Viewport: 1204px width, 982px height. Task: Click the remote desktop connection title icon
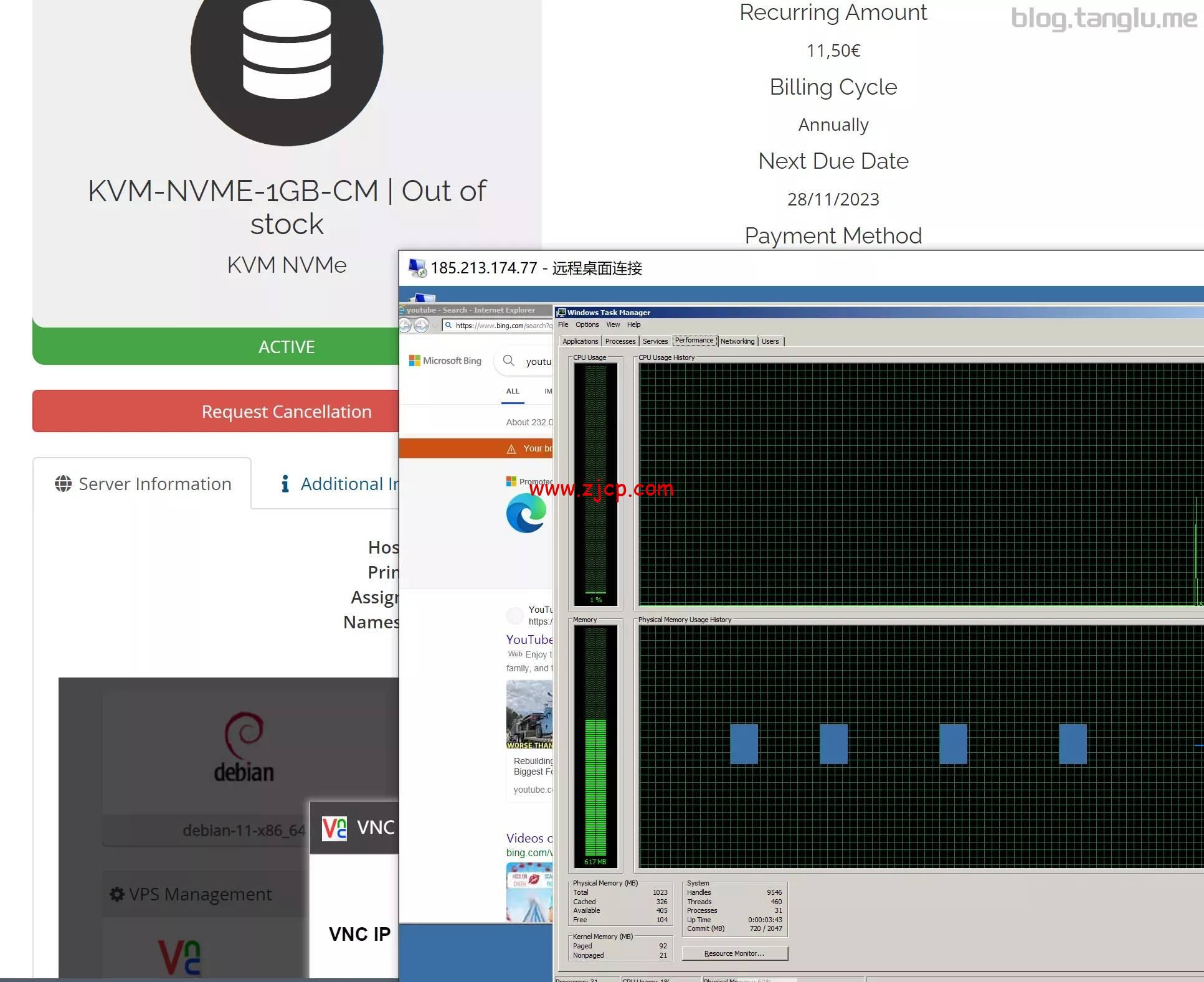tap(417, 268)
